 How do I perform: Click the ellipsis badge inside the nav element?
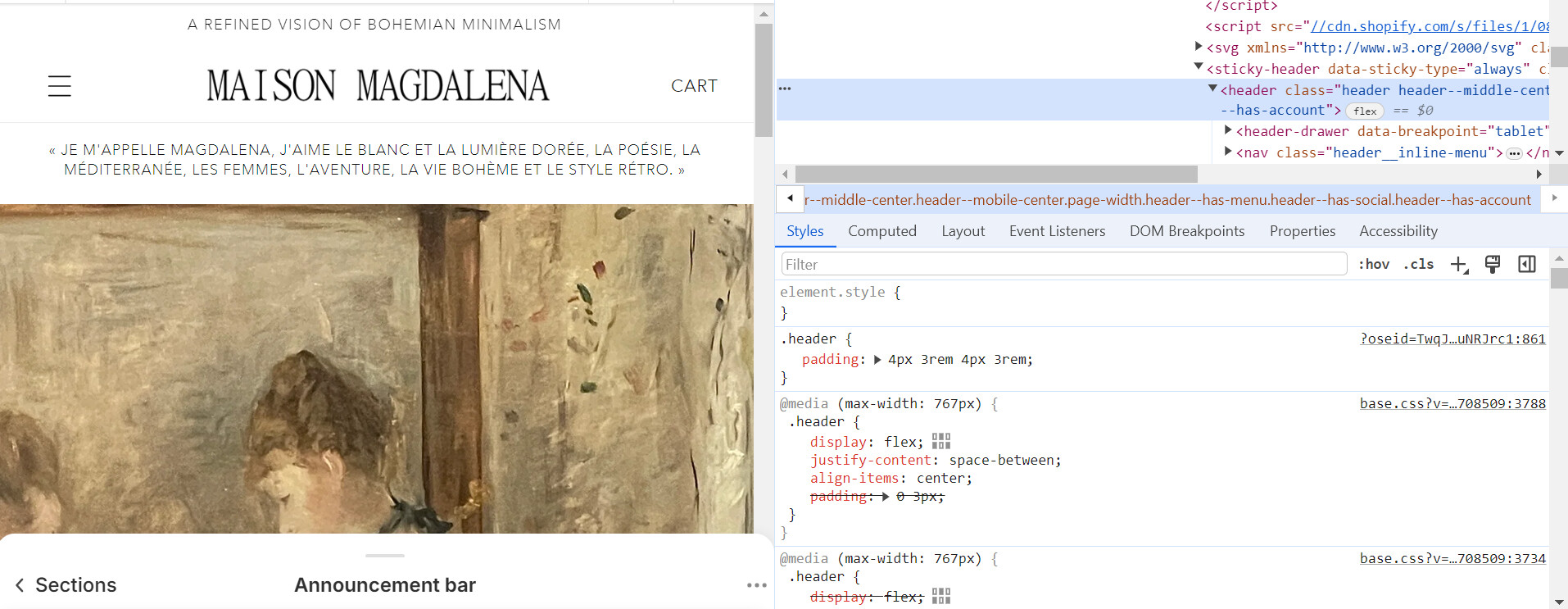(x=1514, y=153)
